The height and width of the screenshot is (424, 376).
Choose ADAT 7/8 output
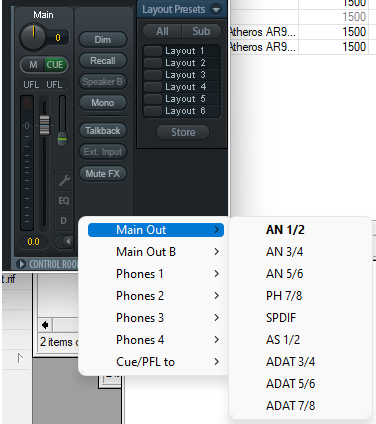pyautogui.click(x=300, y=406)
